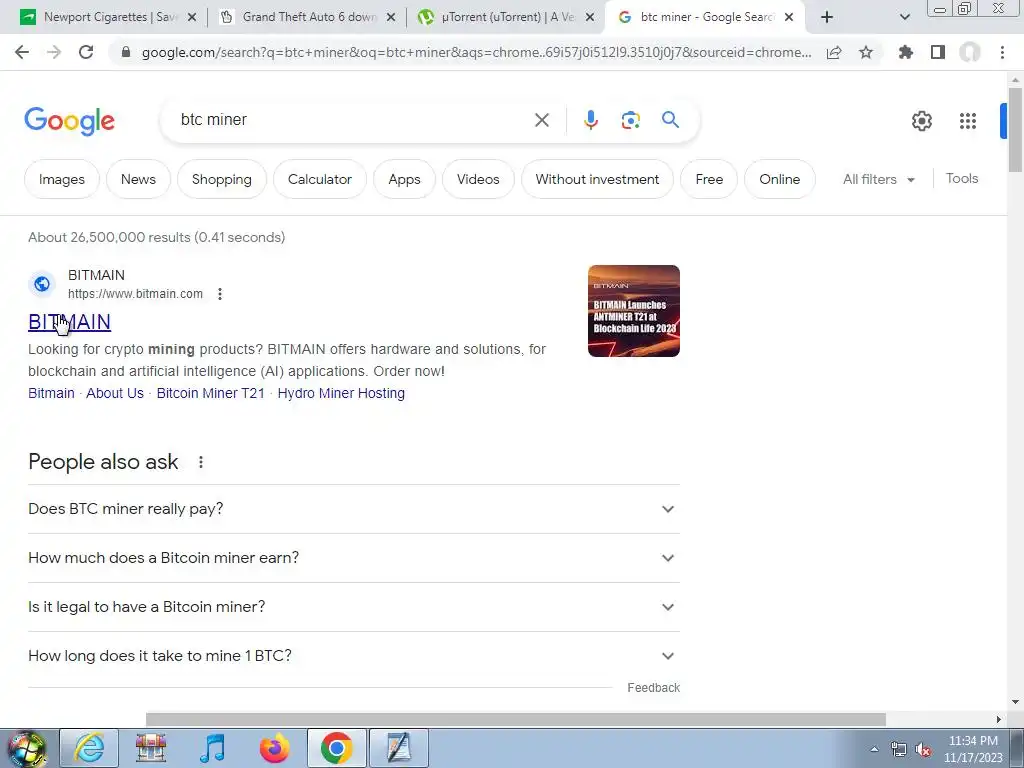The width and height of the screenshot is (1024, 768).
Task: Close the Newport Cigarettes tab
Action: click(192, 18)
